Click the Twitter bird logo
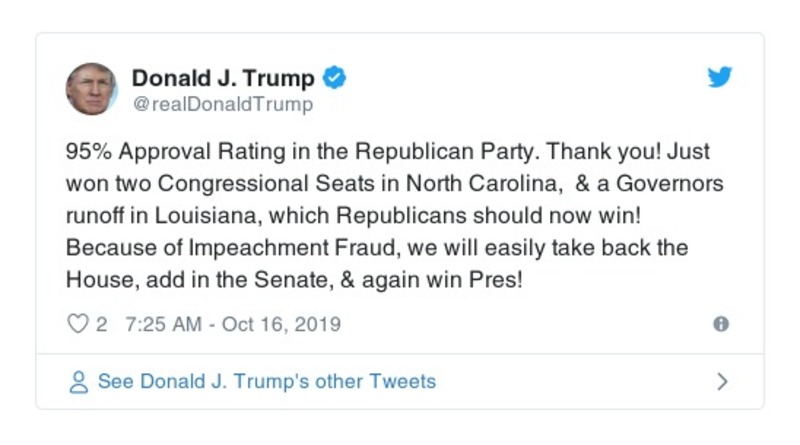 [x=720, y=78]
